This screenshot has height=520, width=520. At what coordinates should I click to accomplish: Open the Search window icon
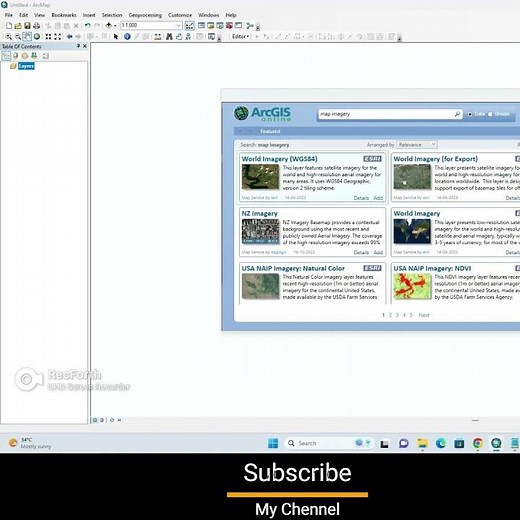pyautogui.click(x=220, y=26)
